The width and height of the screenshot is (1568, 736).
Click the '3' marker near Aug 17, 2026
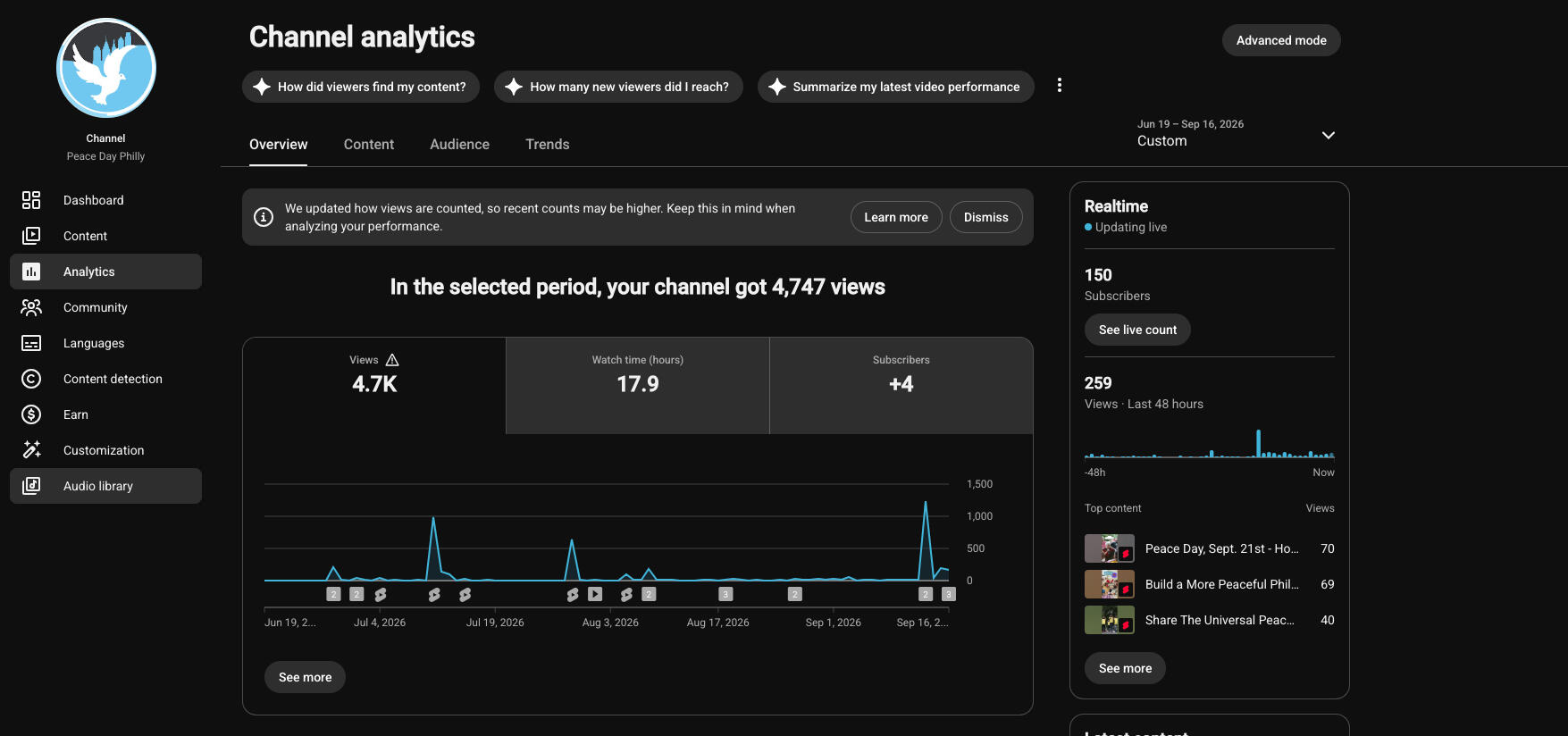click(725, 594)
